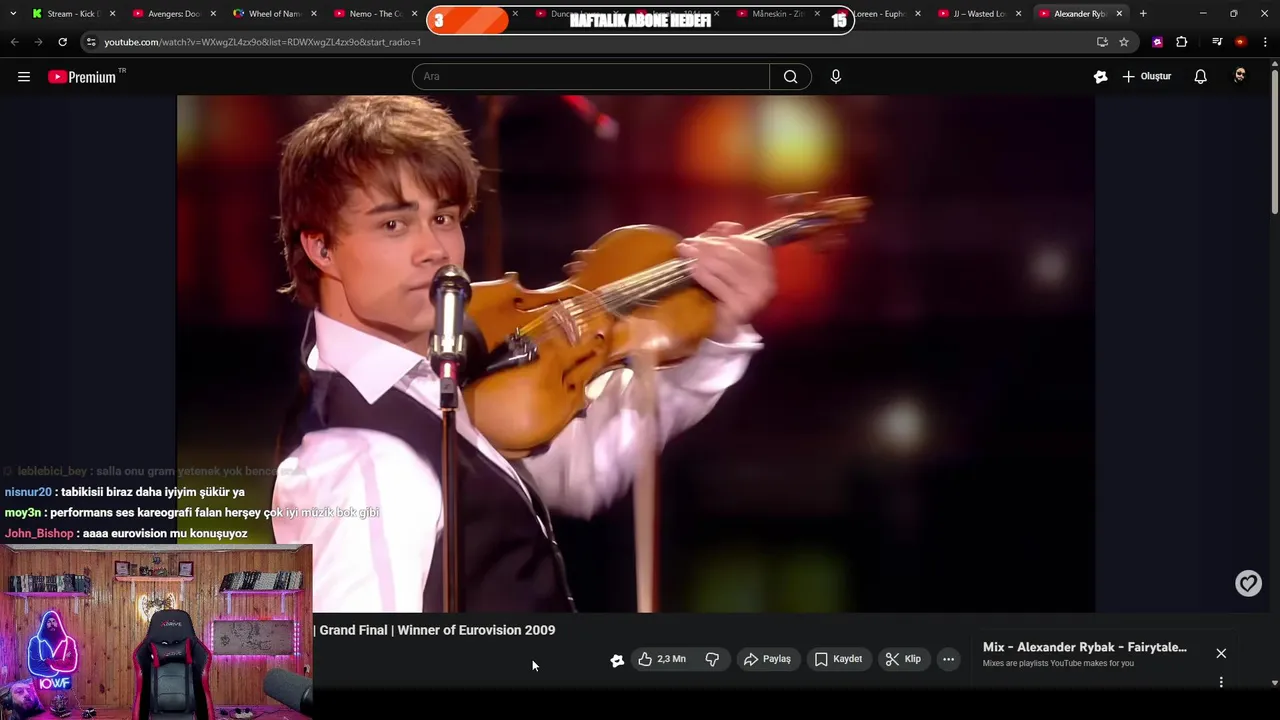Go back in browser history
This screenshot has width=1280, height=720.
pos(14,42)
